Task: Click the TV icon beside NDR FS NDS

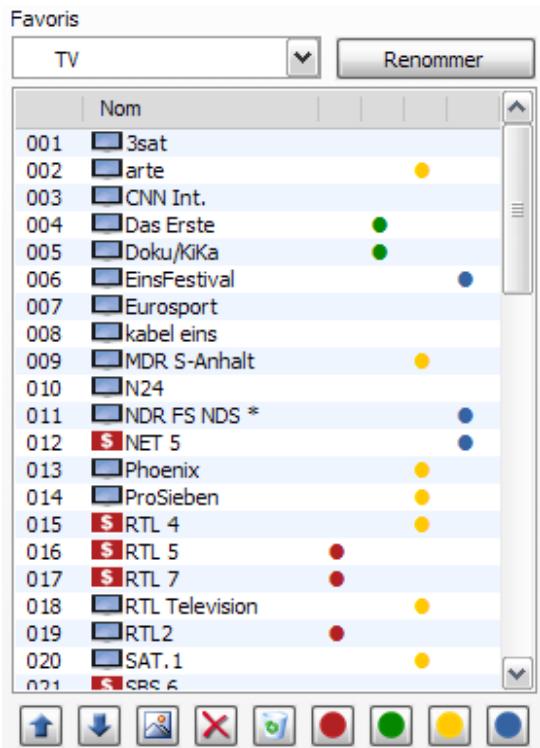Action: click(x=106, y=415)
